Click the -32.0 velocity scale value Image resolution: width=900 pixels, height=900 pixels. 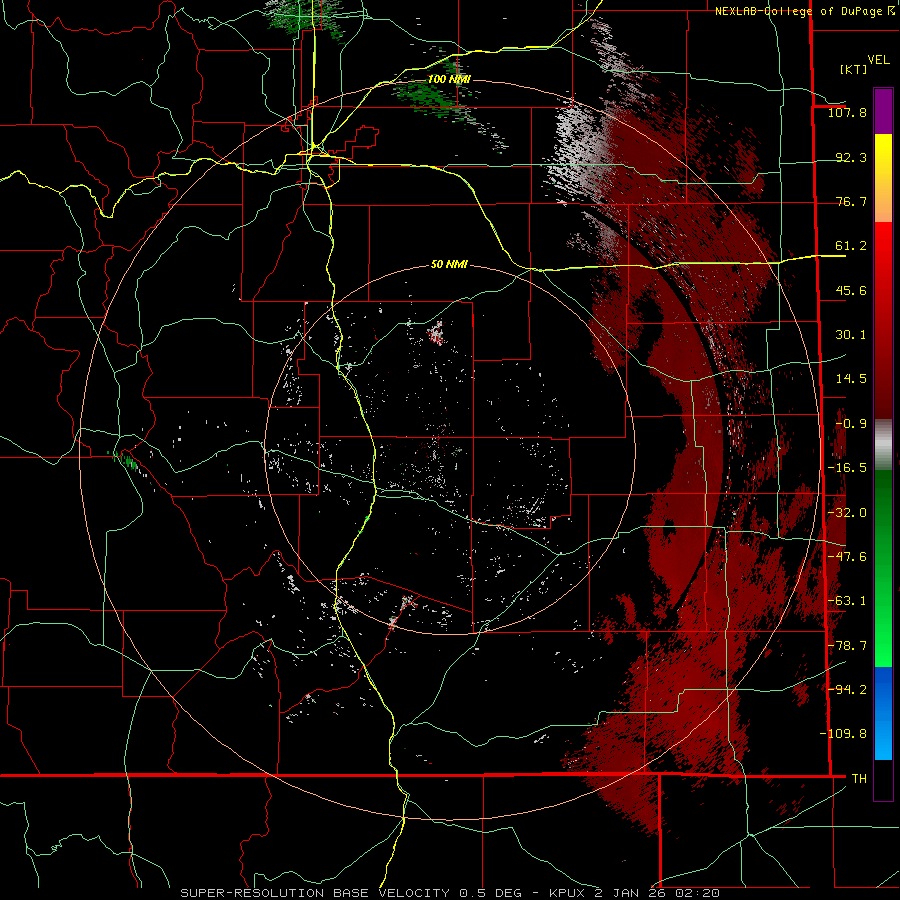tap(847, 513)
